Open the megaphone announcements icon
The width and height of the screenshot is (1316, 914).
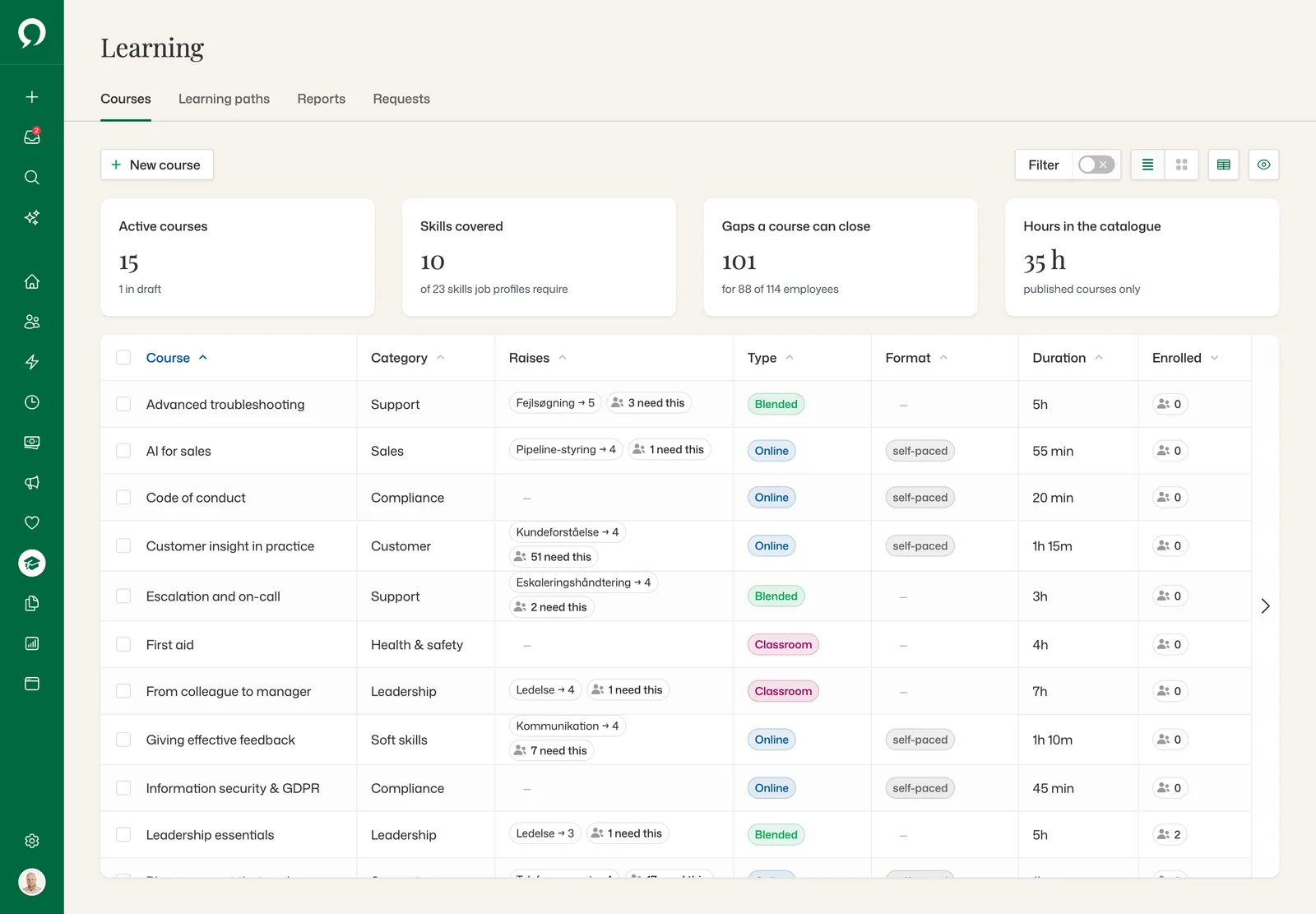pos(32,483)
